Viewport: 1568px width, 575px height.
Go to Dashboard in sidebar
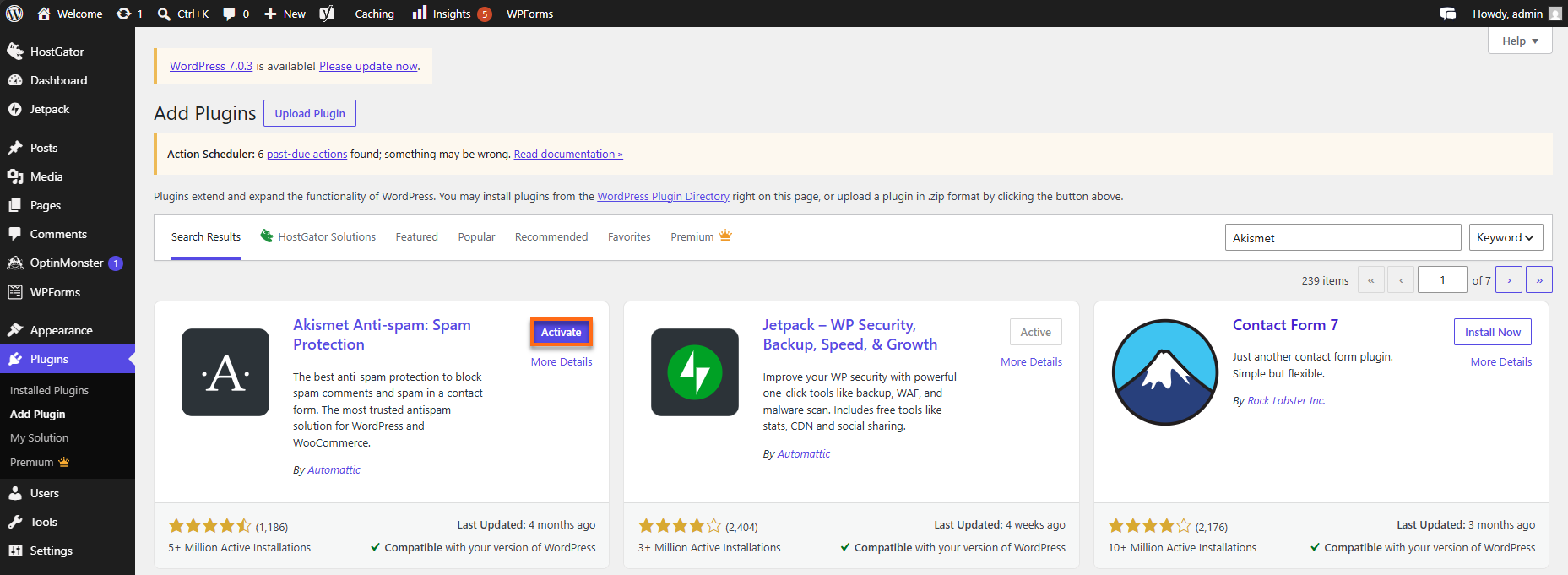(x=68, y=80)
